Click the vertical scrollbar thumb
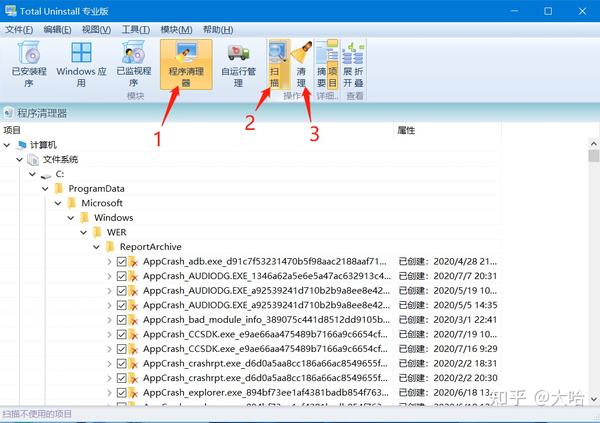 point(593,156)
